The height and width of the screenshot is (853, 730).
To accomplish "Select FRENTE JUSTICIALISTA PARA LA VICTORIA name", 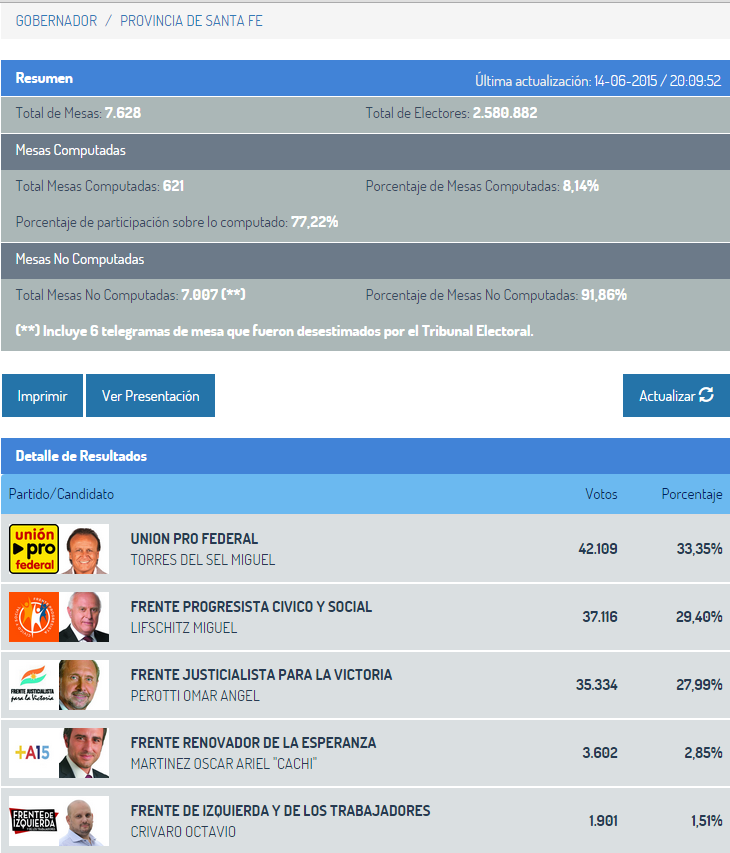I will point(261,675).
